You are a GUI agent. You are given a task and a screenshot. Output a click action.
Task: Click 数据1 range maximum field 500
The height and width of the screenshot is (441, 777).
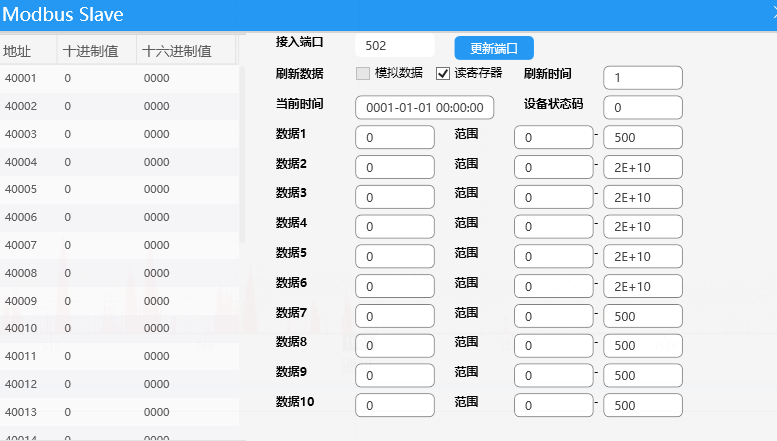point(643,137)
